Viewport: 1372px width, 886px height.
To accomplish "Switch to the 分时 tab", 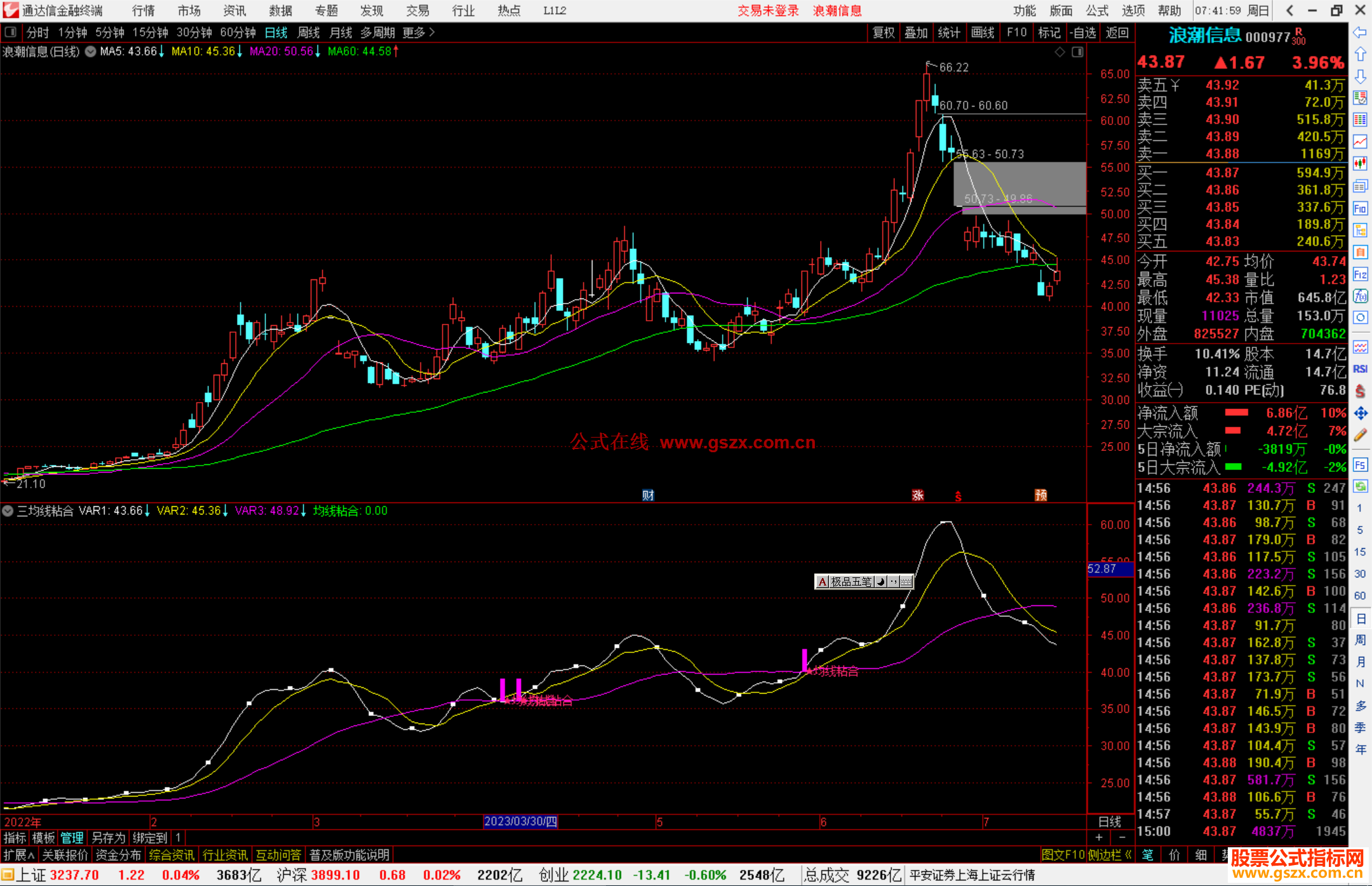I will (37, 32).
